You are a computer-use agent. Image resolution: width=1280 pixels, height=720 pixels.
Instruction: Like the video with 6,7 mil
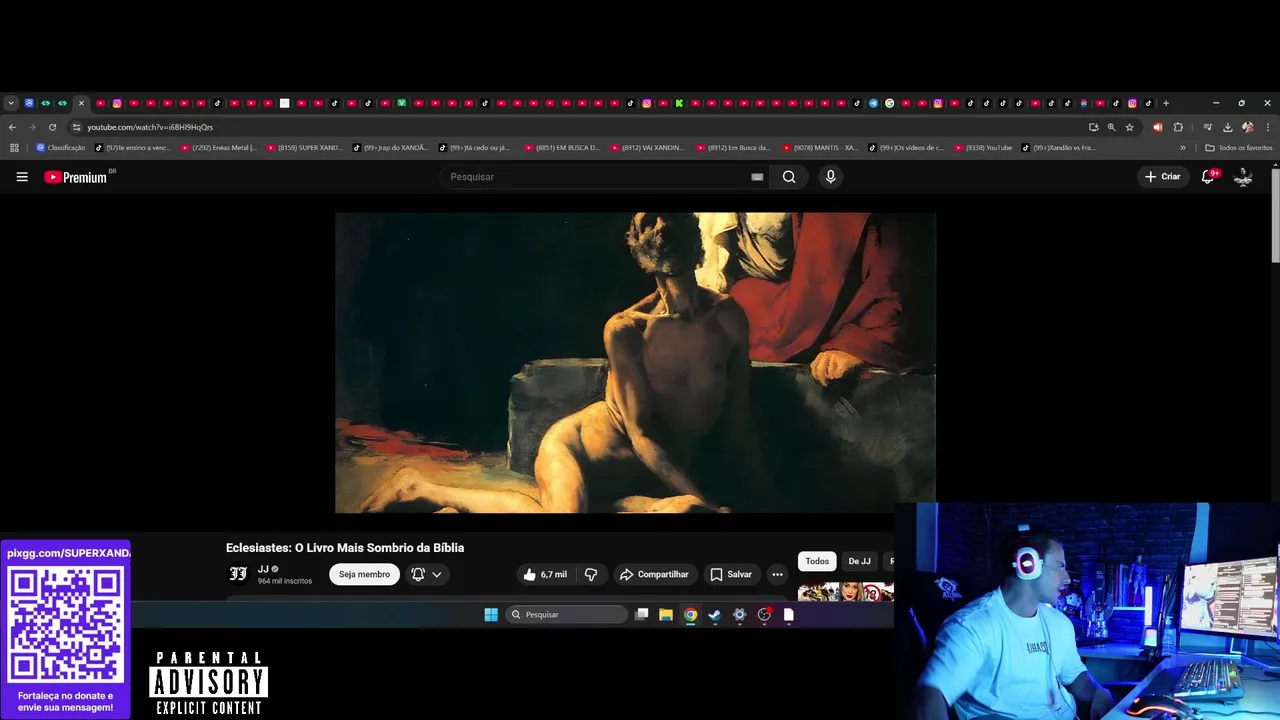pyautogui.click(x=545, y=574)
